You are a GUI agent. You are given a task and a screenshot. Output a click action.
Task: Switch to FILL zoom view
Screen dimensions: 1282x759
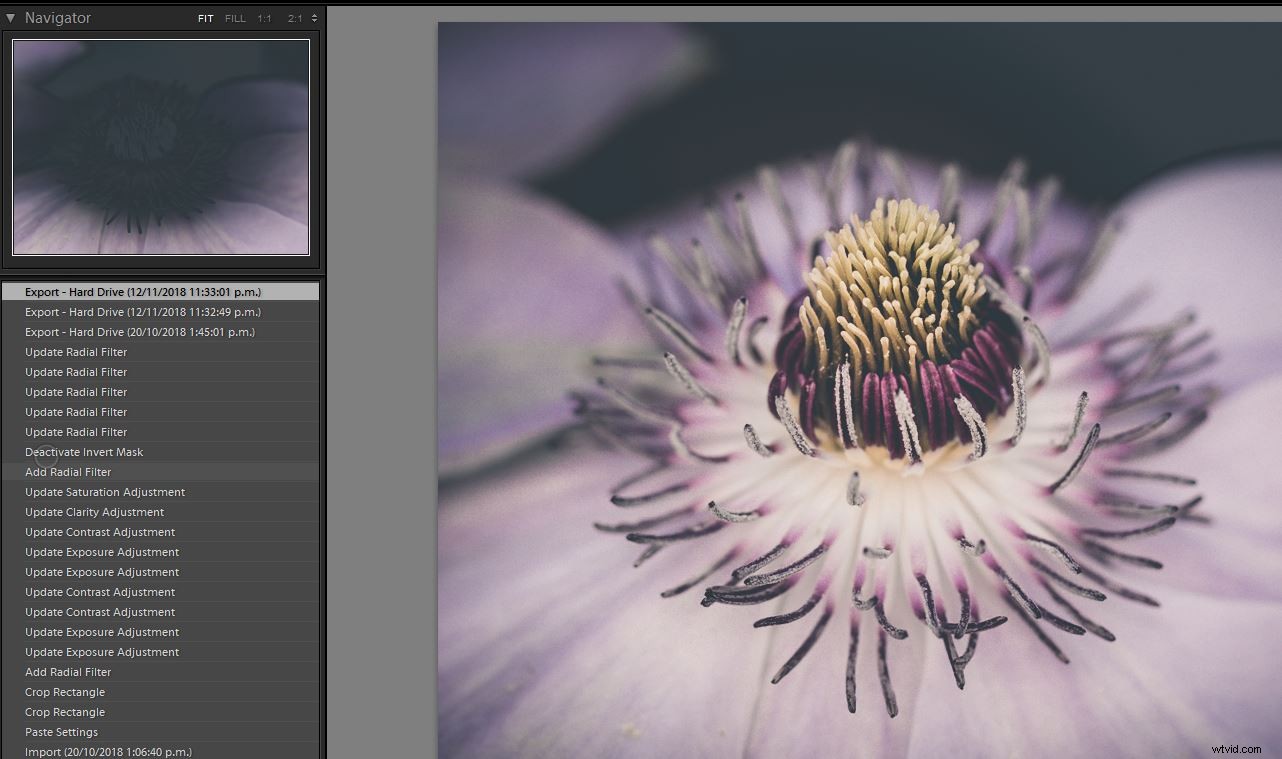coord(234,18)
